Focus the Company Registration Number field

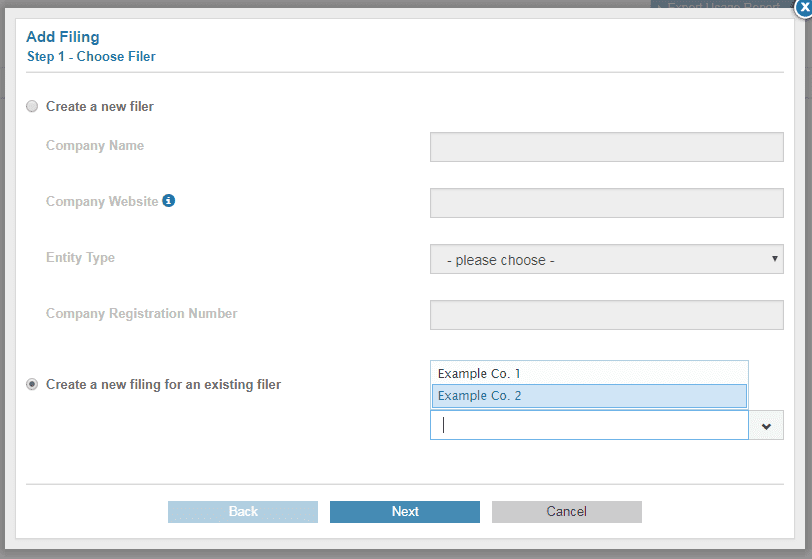click(606, 315)
